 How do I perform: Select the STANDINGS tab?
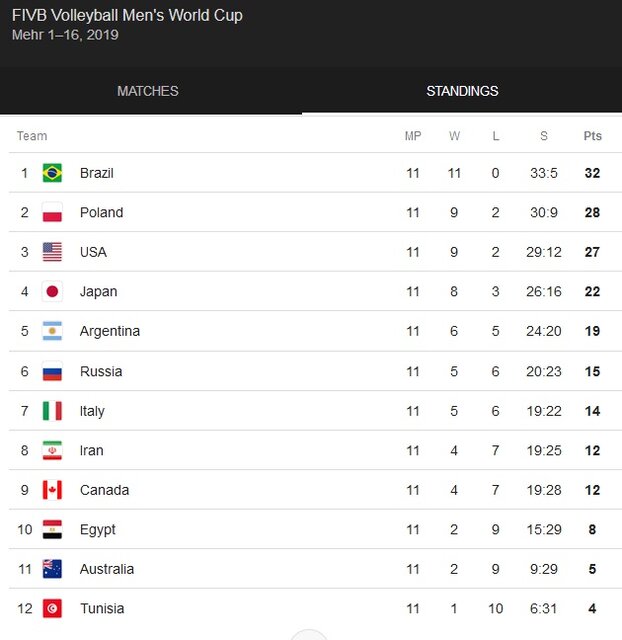click(x=462, y=91)
